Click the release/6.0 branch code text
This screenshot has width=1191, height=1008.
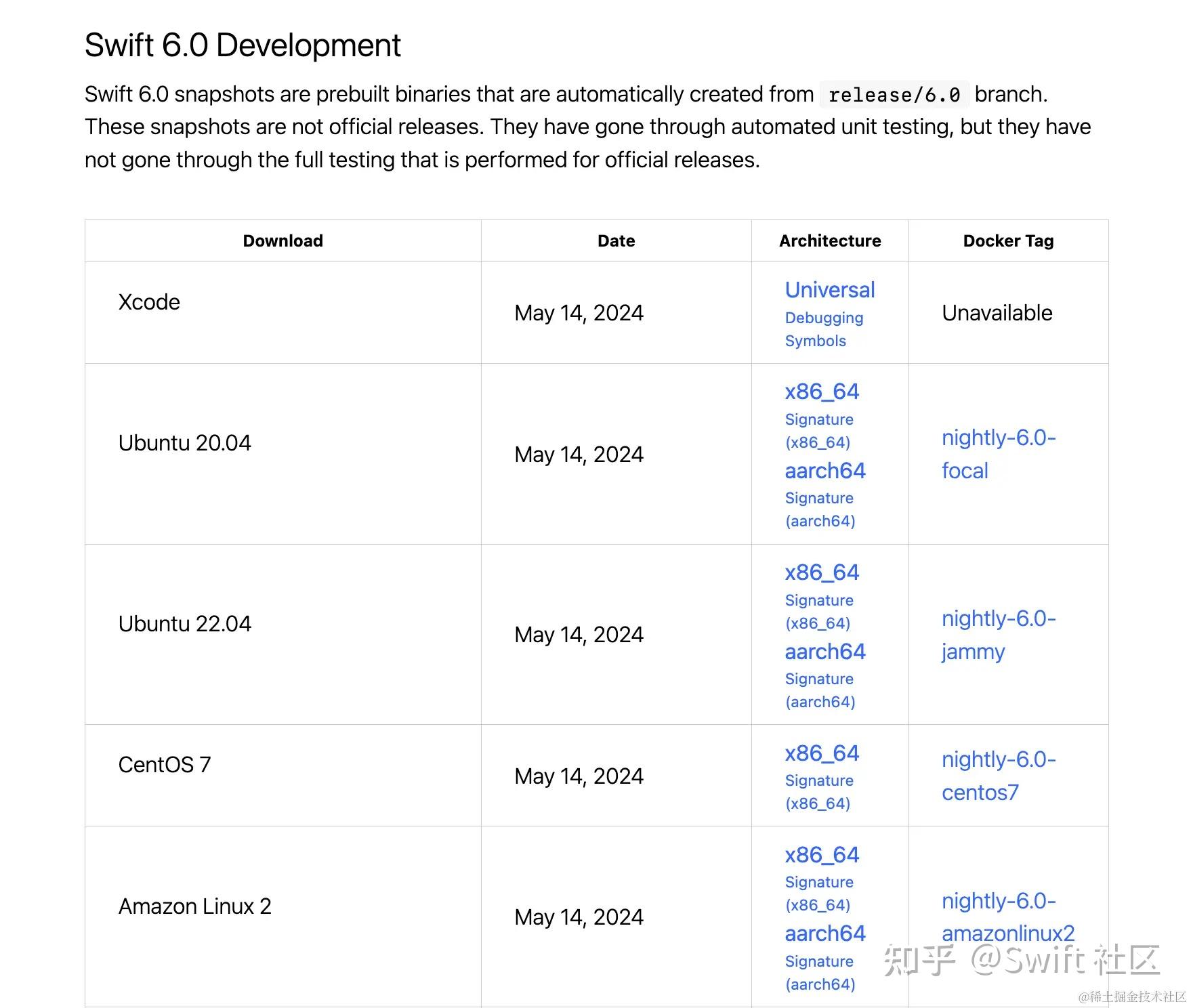click(894, 95)
